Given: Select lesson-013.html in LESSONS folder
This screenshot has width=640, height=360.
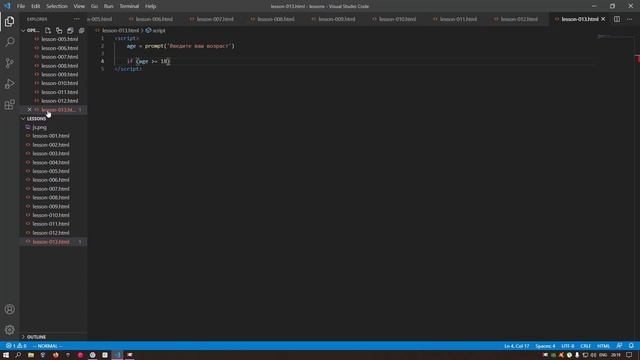Looking at the screenshot, I should pyautogui.click(x=53, y=242).
